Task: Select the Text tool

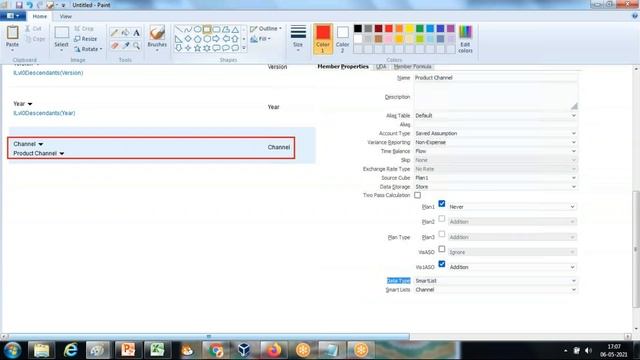Action: pos(136,33)
